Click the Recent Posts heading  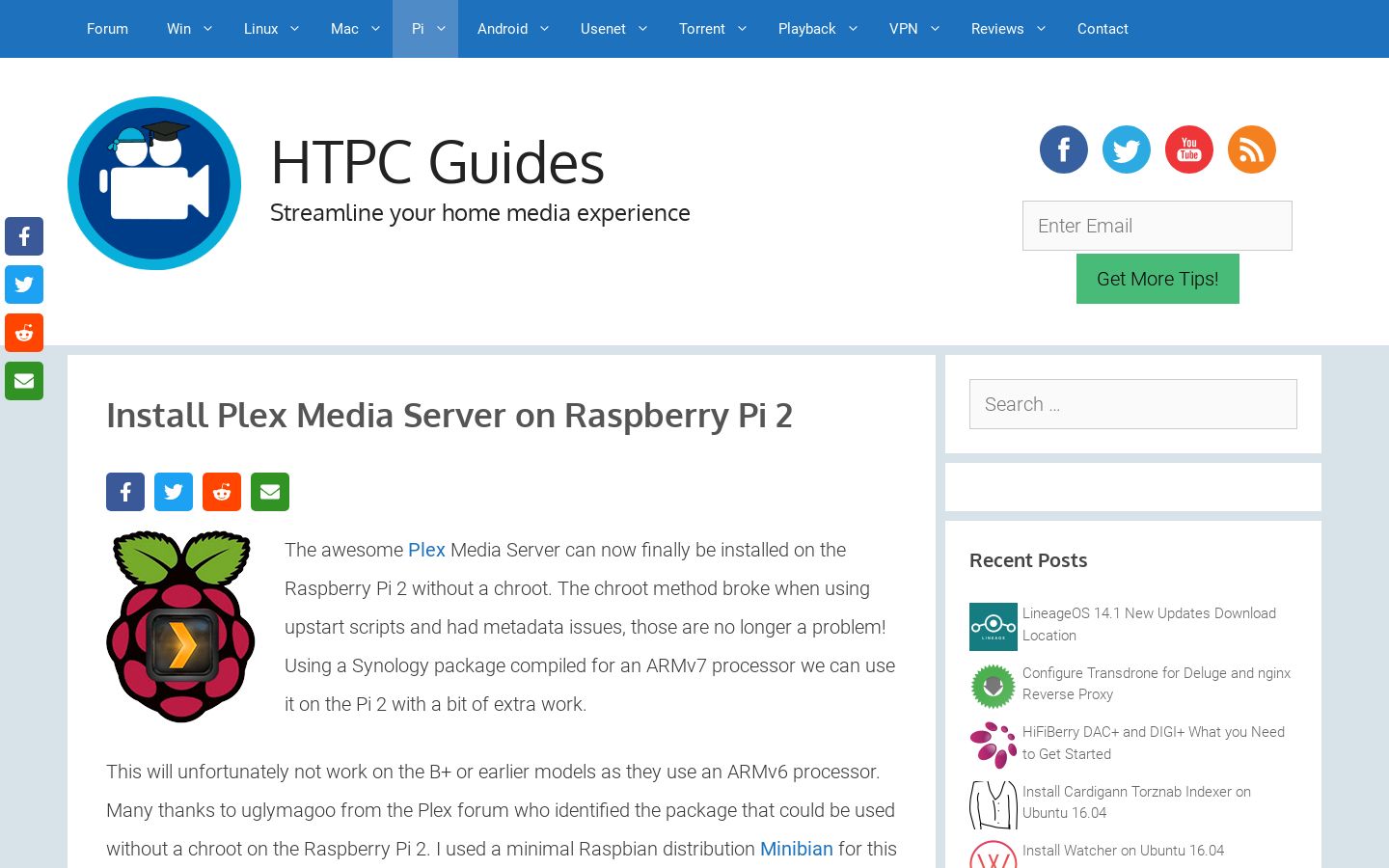point(1028,560)
